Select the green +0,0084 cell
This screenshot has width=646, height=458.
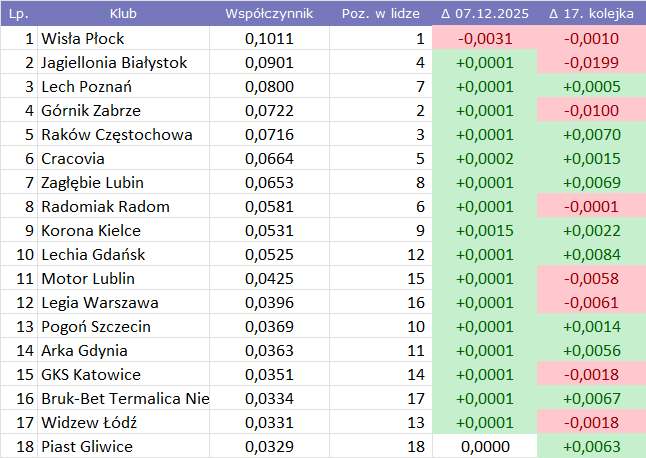591,255
